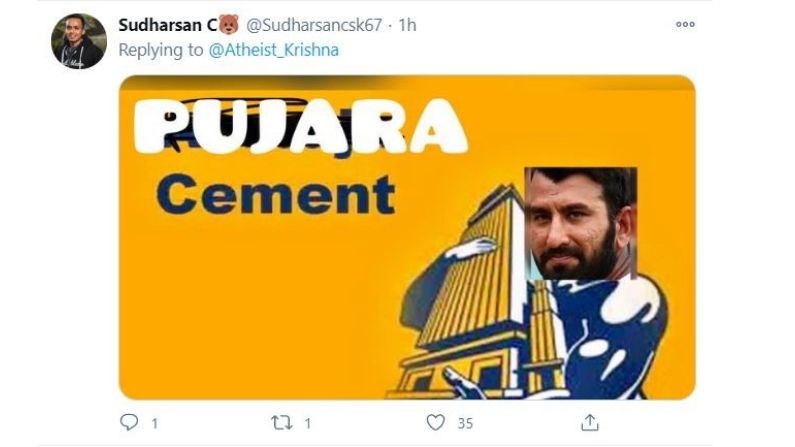Like the tweet with the heart icon
Viewport: 795px width, 447px height.
(x=435, y=422)
